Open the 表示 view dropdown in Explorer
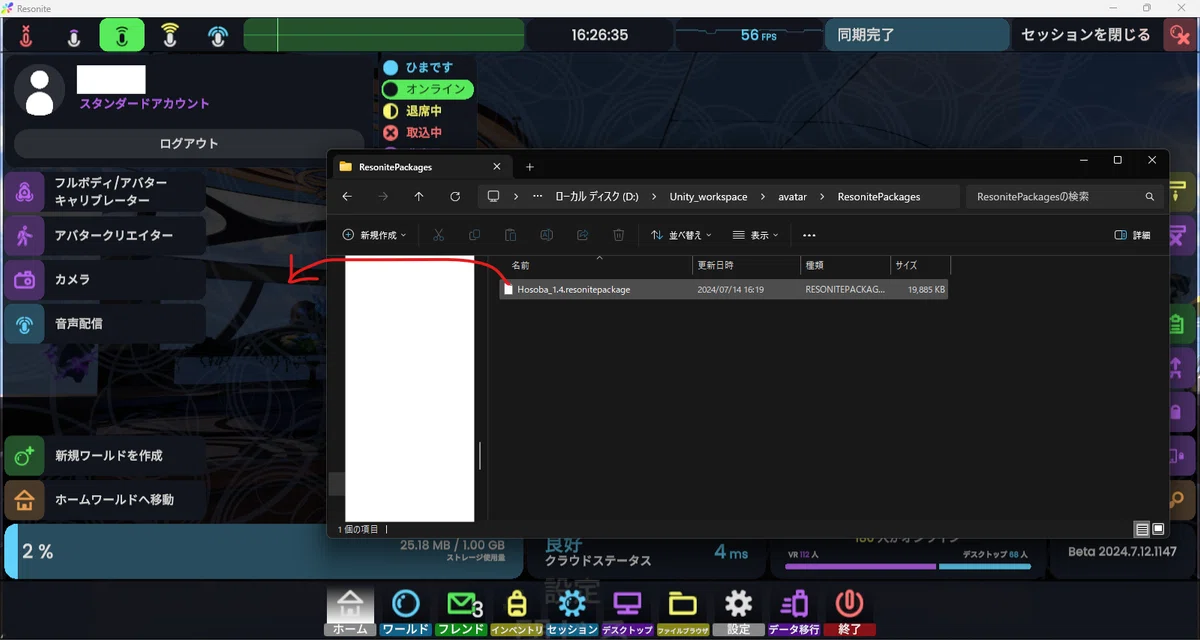The height and width of the screenshot is (640, 1200). click(x=755, y=235)
